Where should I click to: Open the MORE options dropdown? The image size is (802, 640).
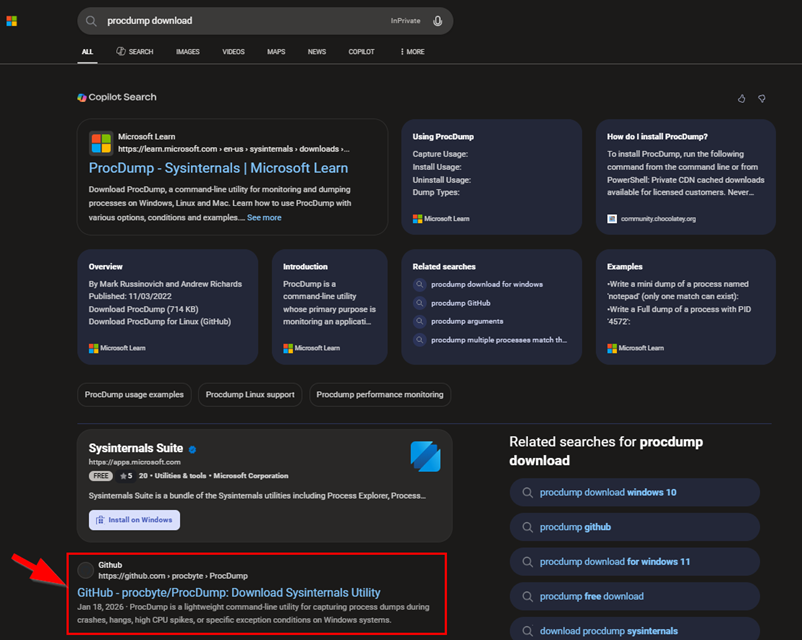(411, 51)
